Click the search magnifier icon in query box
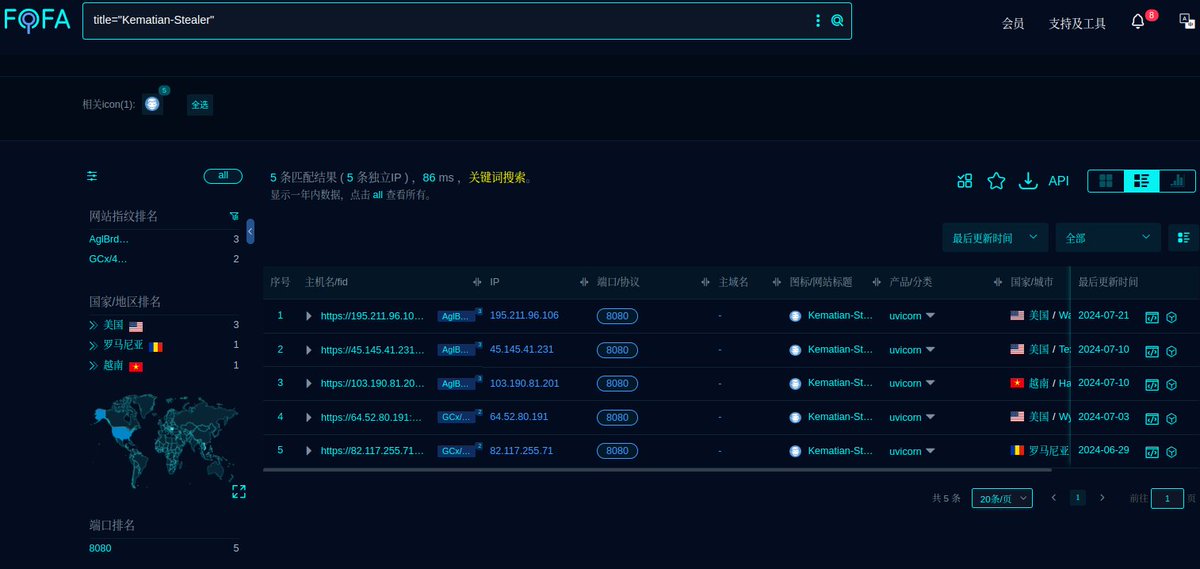Screen dimensions: 1200x569 point(837,20)
